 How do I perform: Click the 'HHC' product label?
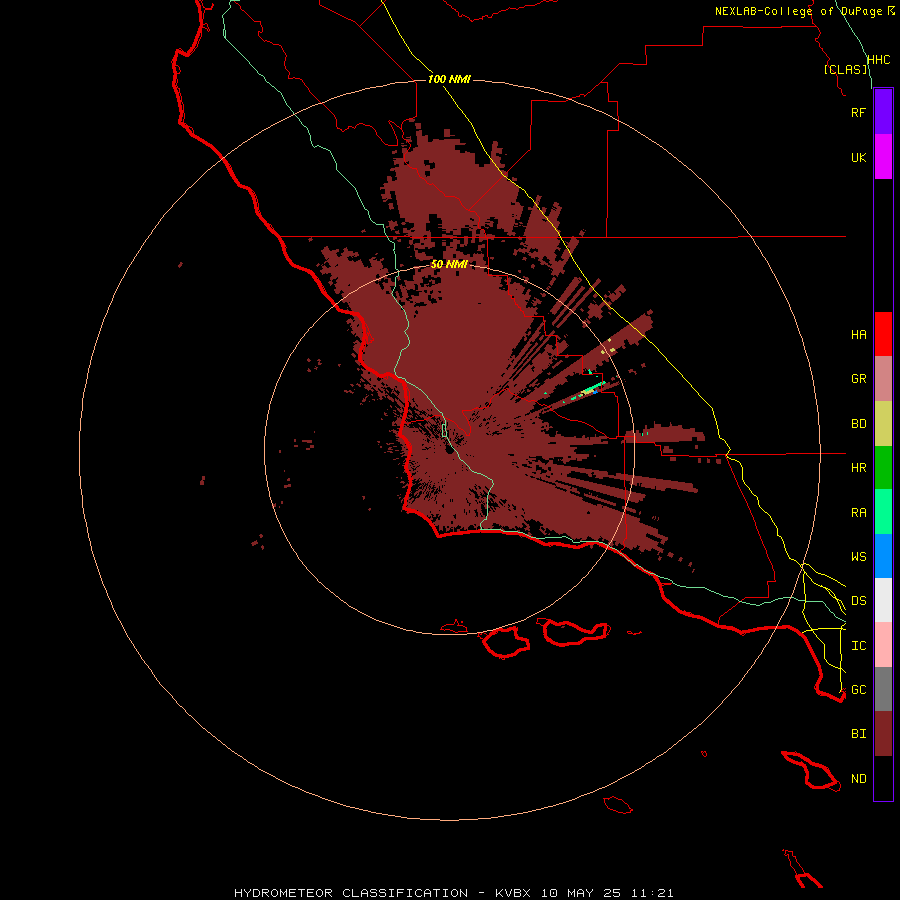click(x=878, y=60)
